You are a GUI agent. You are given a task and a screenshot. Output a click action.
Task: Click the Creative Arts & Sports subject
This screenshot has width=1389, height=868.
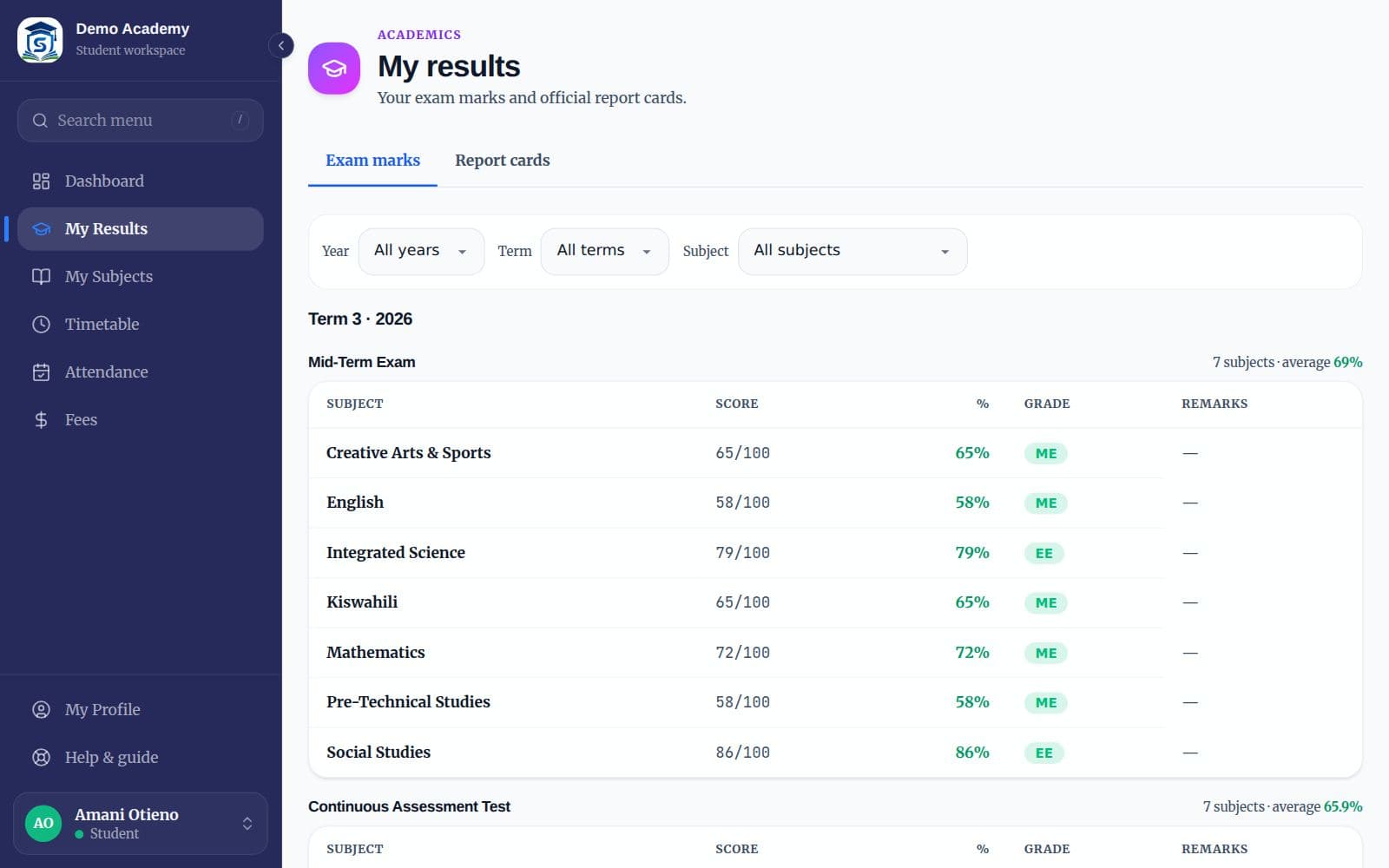coord(409,452)
